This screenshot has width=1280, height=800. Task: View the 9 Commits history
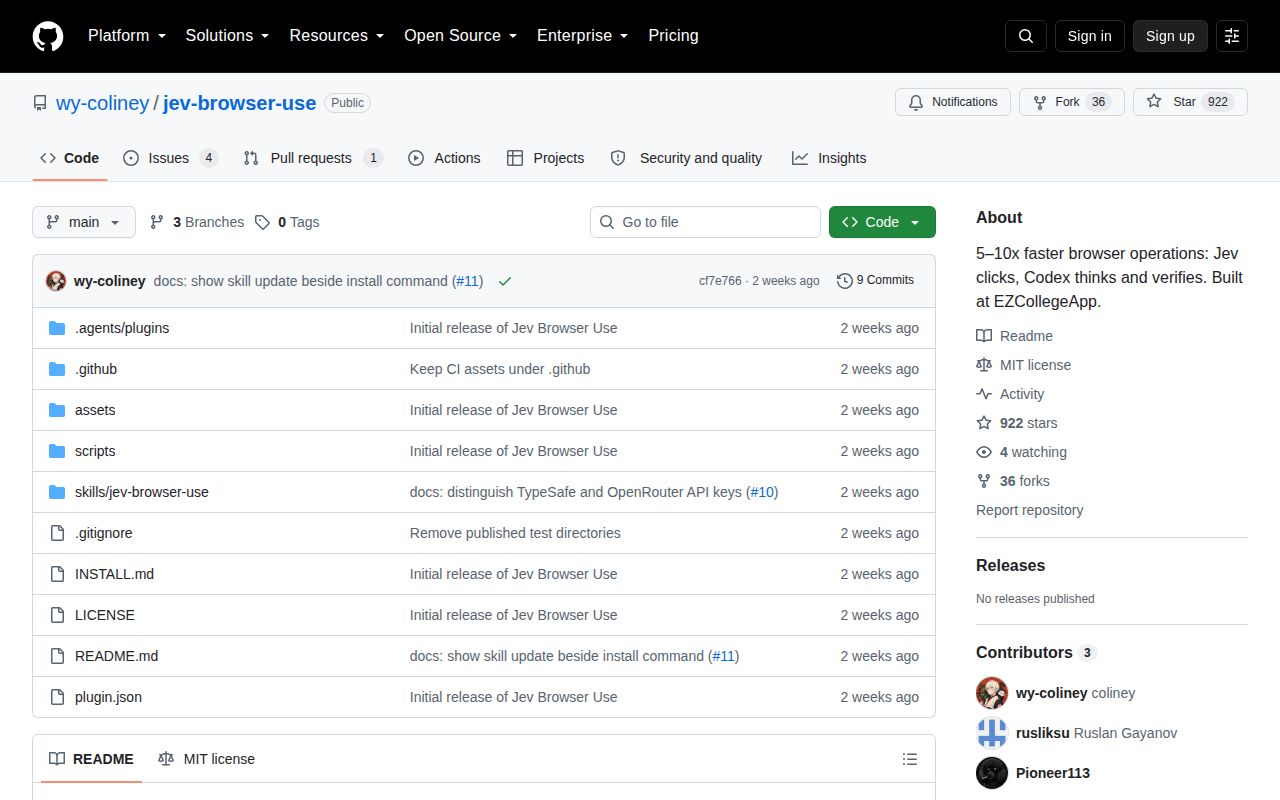click(876, 281)
